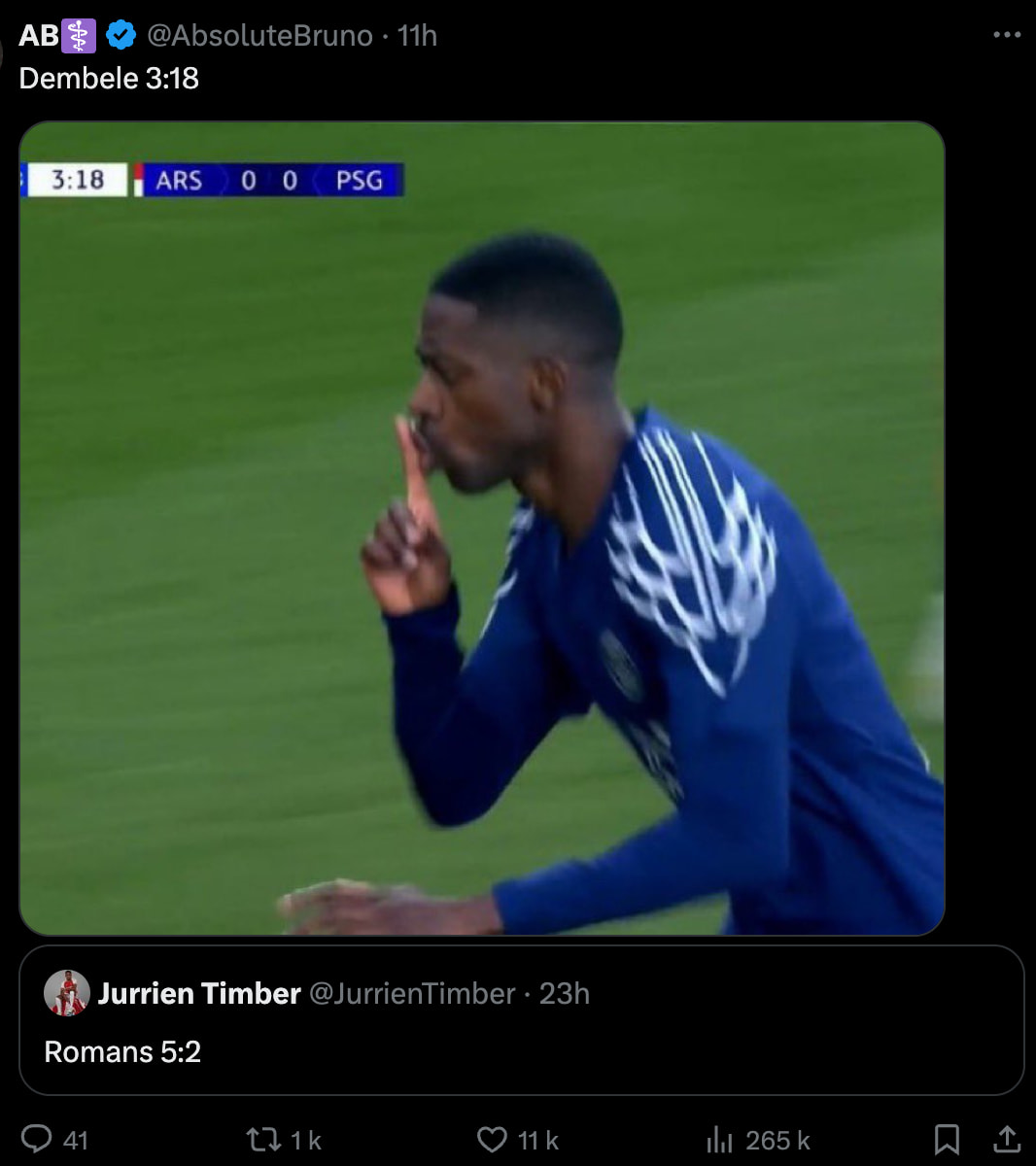Open the 11h timestamp link
Image resolution: width=1036 pixels, height=1166 pixels.
417,36
